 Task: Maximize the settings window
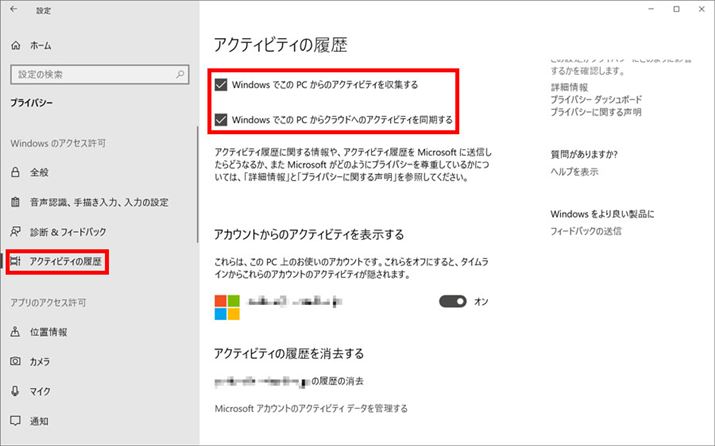pyautogui.click(x=676, y=9)
